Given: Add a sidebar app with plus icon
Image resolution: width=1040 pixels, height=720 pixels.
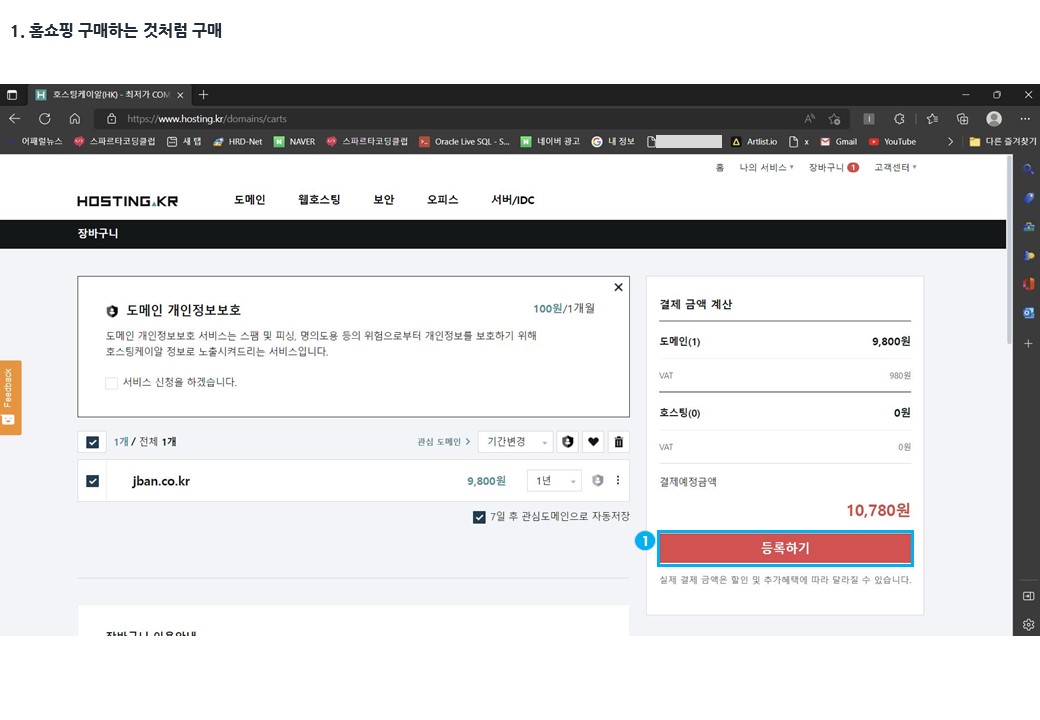Looking at the screenshot, I should click(1028, 343).
